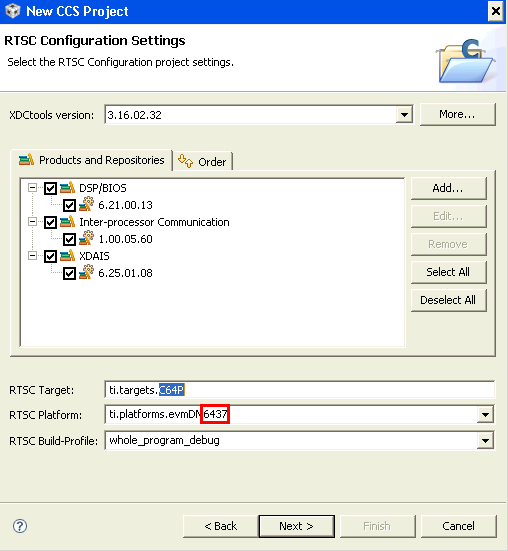Viewport: 508px width, 551px height.
Task: Uncheck the 1.00.05.60 version checkbox
Action: (69, 239)
